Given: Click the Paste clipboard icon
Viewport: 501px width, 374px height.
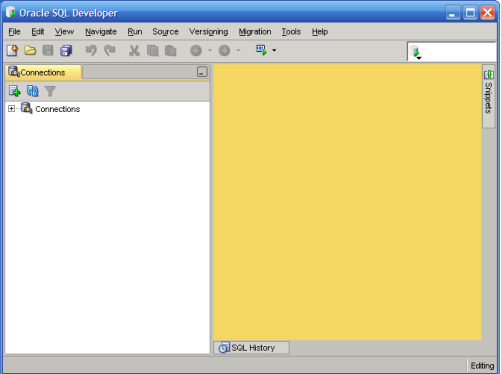Looking at the screenshot, I should coord(171,51).
